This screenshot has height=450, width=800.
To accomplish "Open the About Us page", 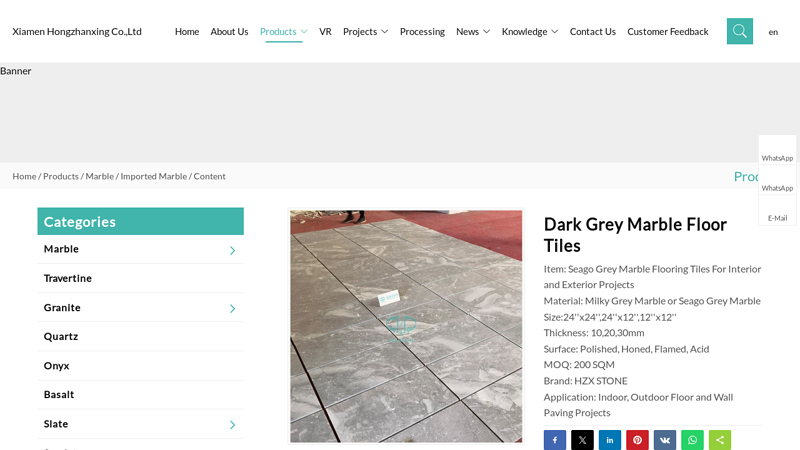I will (229, 32).
